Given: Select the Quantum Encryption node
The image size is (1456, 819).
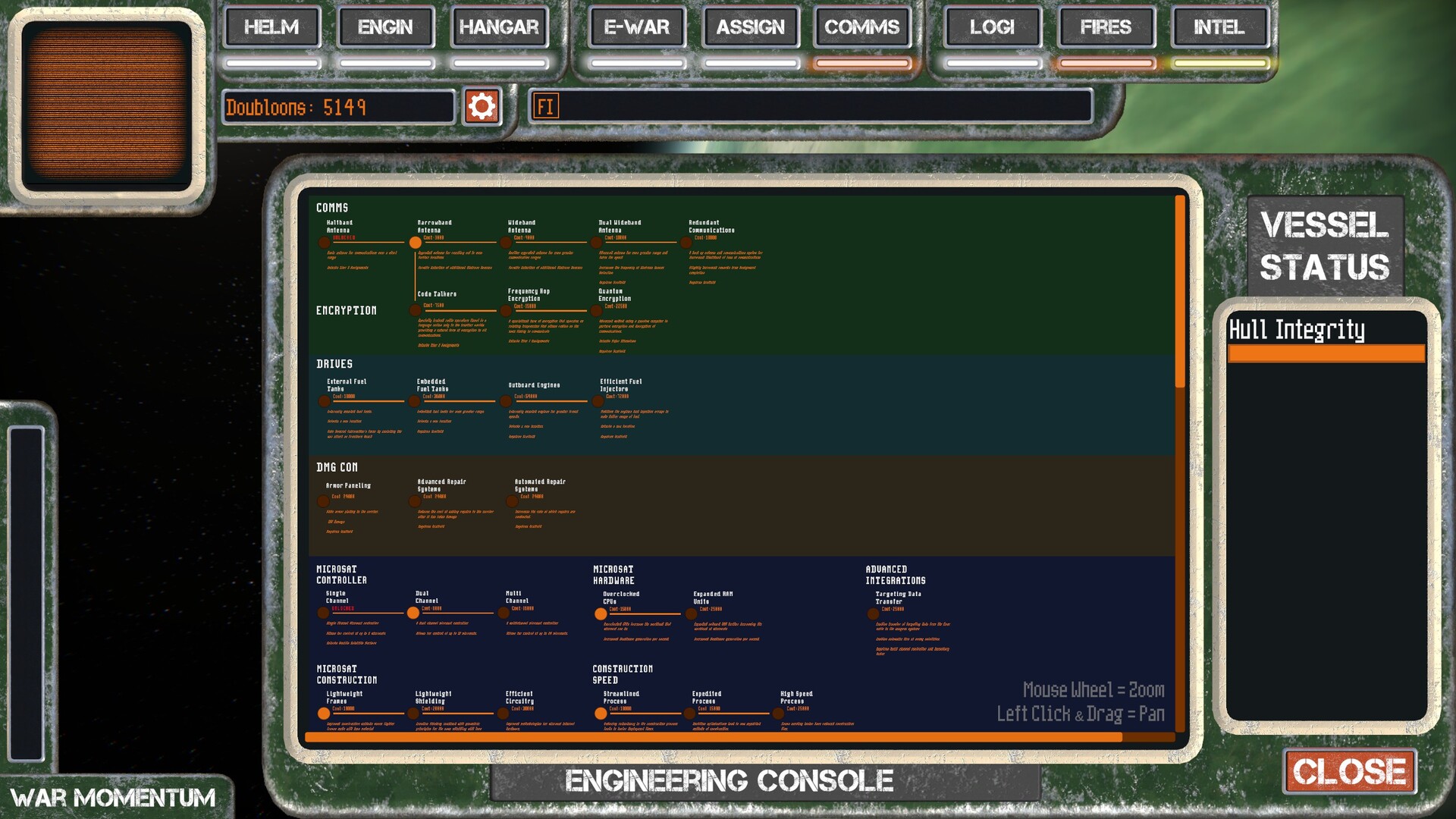Looking at the screenshot, I should coord(597,310).
